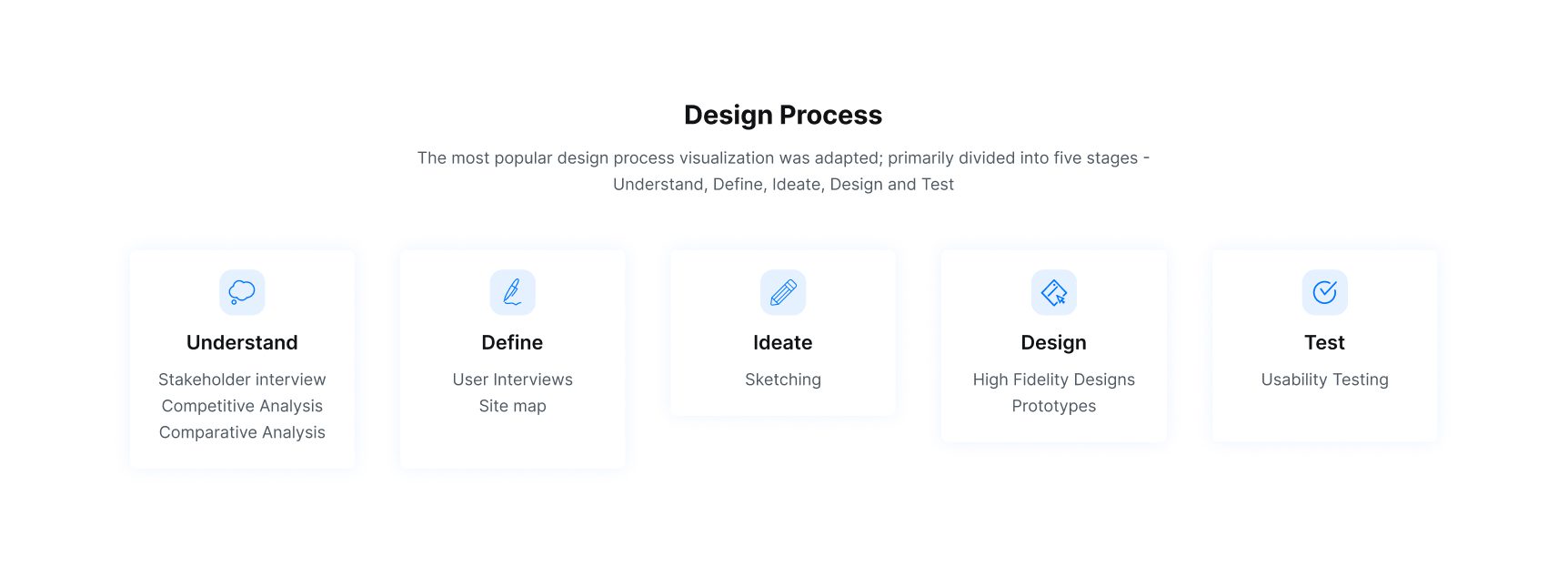Viewport: 1568px width, 567px height.
Task: Select the Define card title
Action: coord(512,342)
